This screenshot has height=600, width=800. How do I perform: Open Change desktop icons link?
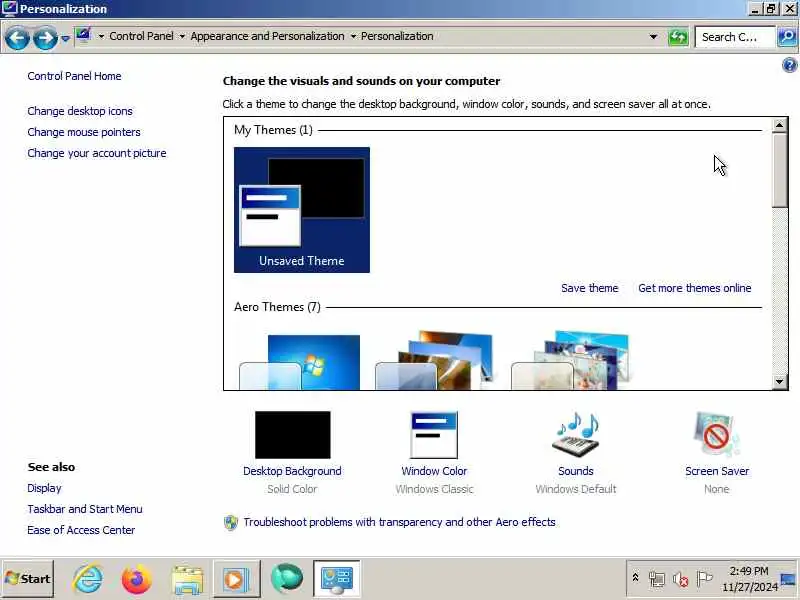coord(80,111)
